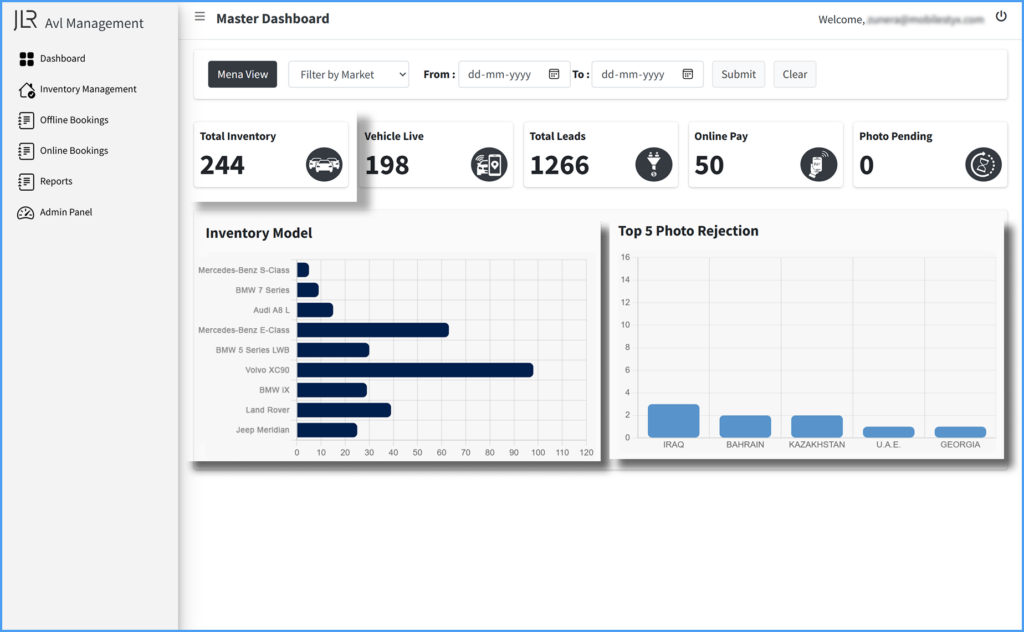Click the hamburger menu icon
This screenshot has height=632, width=1024.
pos(200,17)
